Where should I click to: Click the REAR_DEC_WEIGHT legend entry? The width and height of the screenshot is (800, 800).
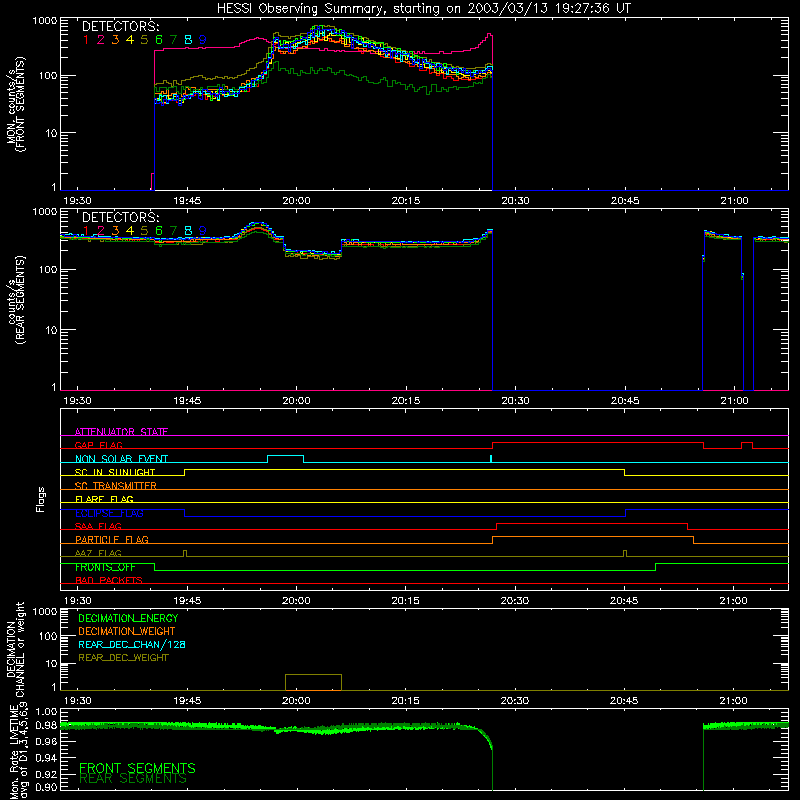[123, 658]
